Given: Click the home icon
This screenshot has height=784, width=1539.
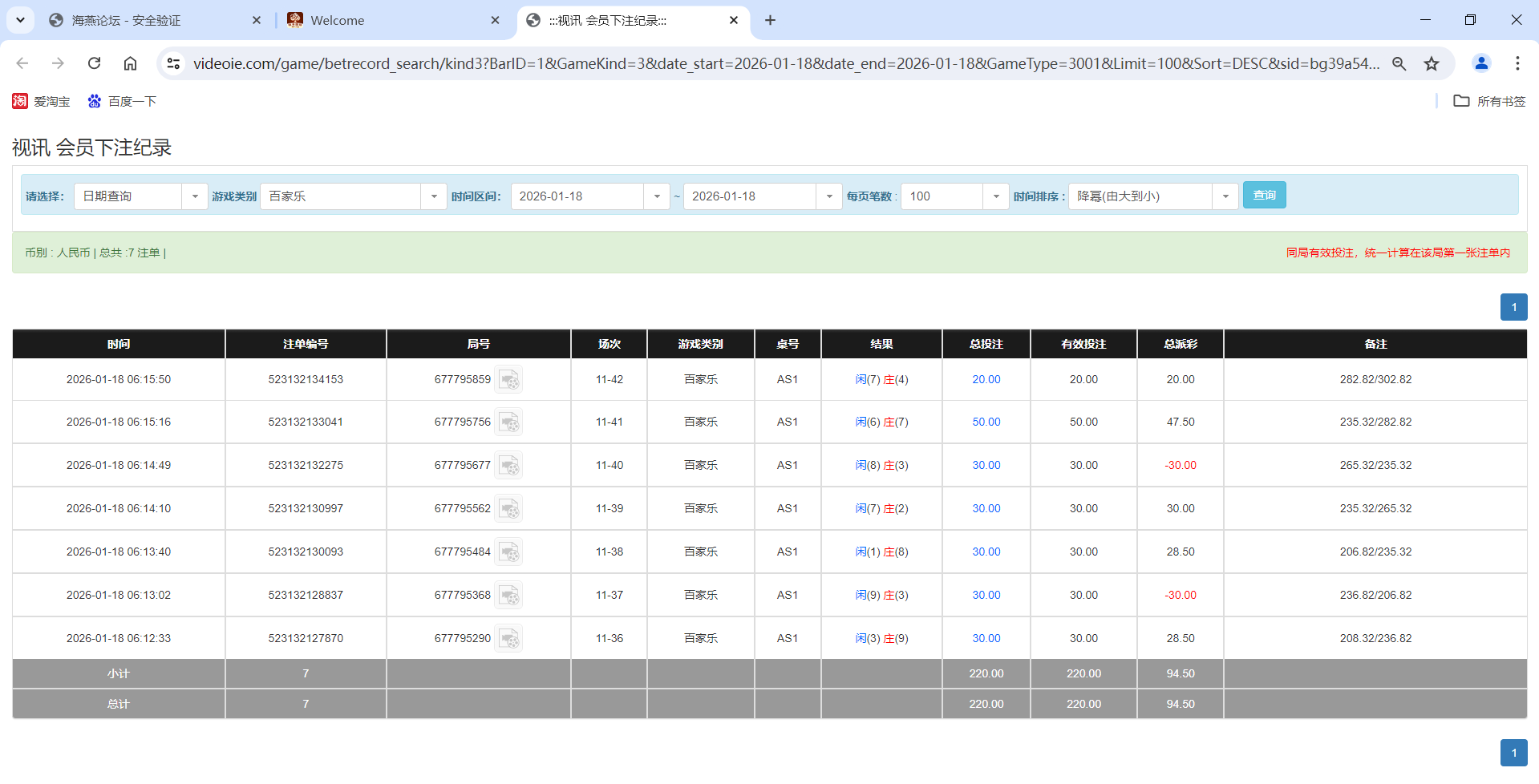Looking at the screenshot, I should pyautogui.click(x=131, y=63).
